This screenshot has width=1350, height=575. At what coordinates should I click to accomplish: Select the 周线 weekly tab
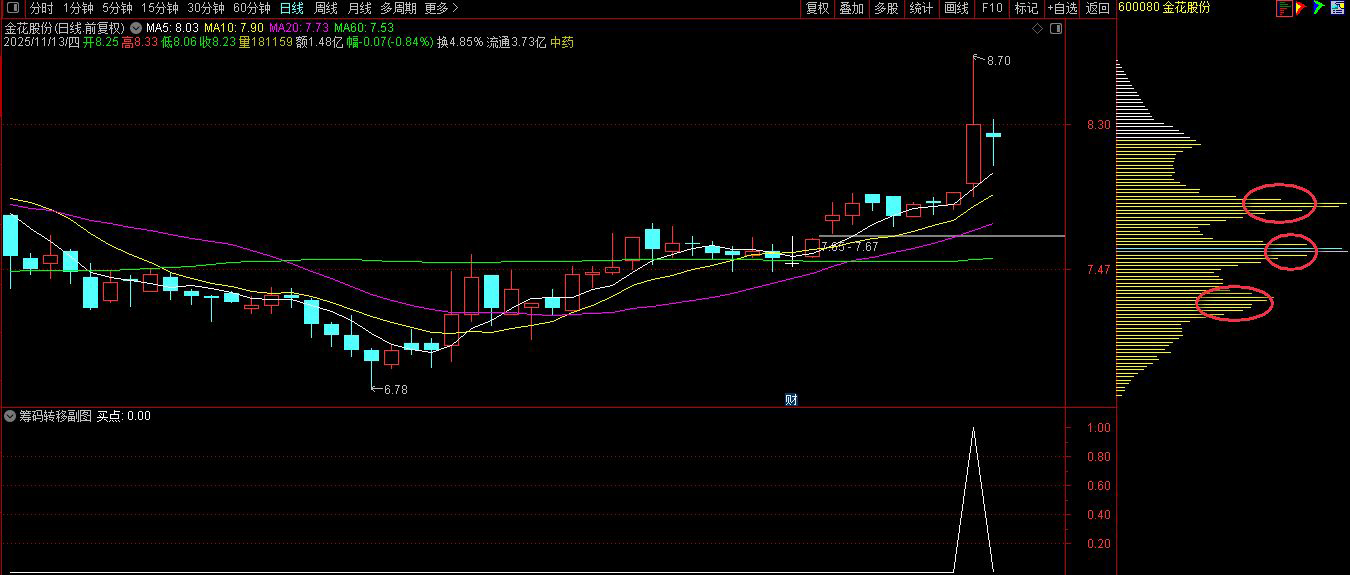[x=326, y=8]
